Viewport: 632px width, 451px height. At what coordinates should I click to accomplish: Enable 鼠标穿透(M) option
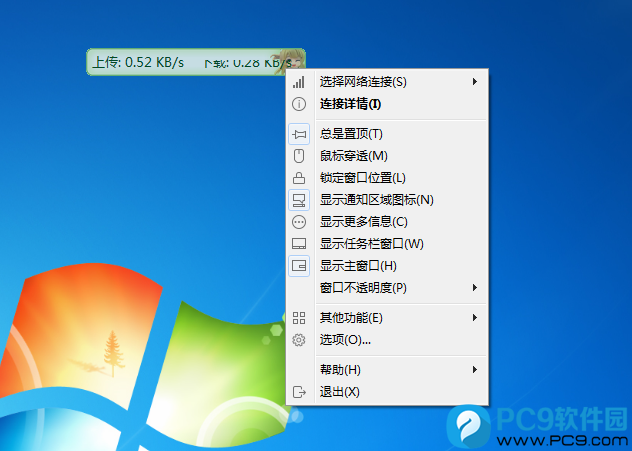(x=387, y=156)
